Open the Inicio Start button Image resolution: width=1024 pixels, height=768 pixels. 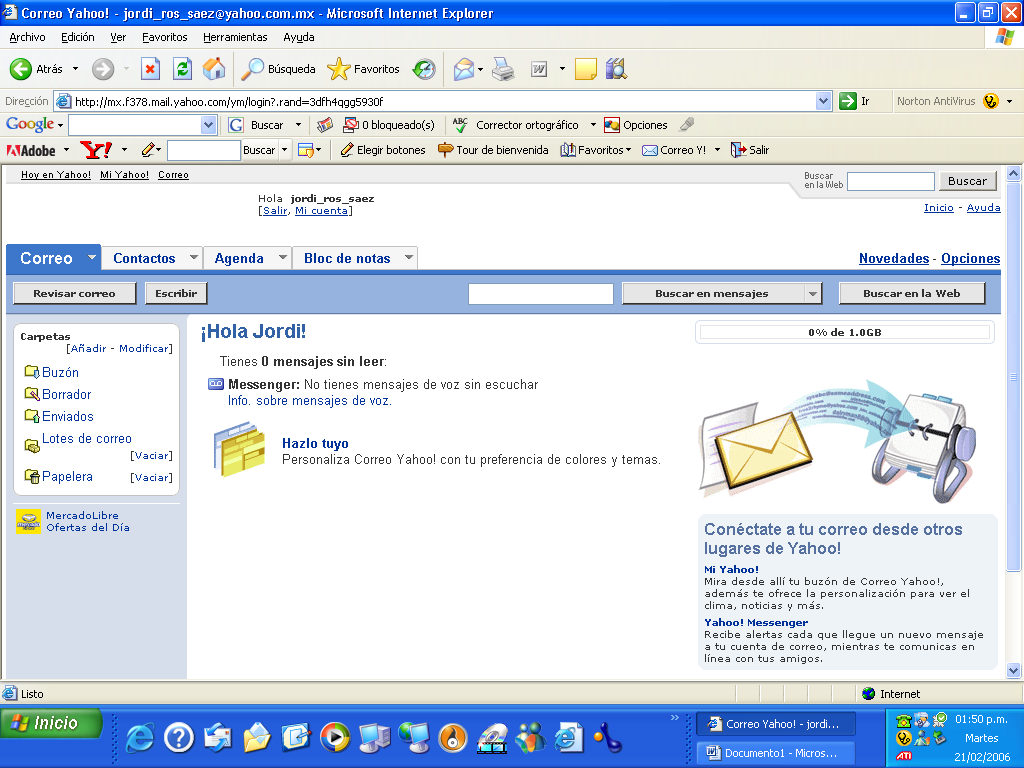coord(51,724)
